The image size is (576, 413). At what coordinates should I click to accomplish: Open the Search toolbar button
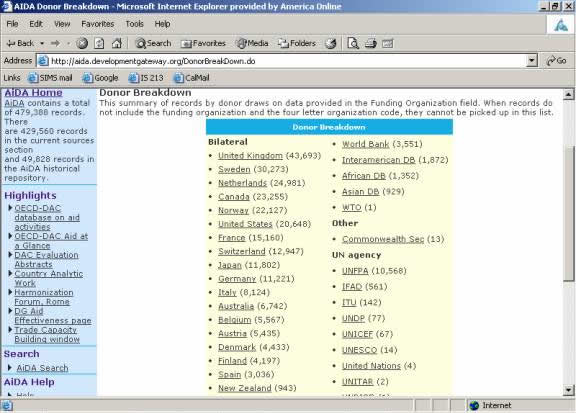(153, 43)
